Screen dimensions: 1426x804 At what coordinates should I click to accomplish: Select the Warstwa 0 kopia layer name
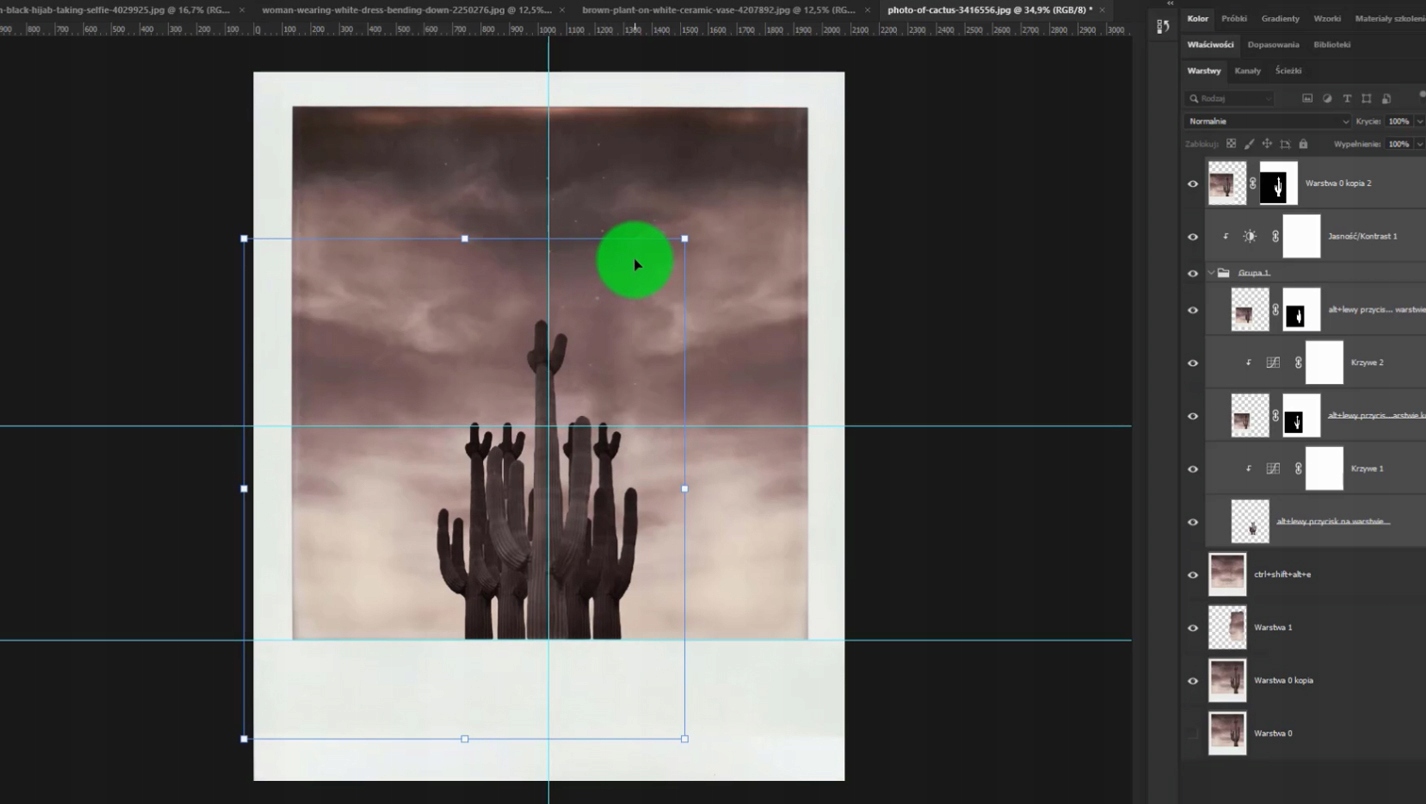click(1284, 681)
